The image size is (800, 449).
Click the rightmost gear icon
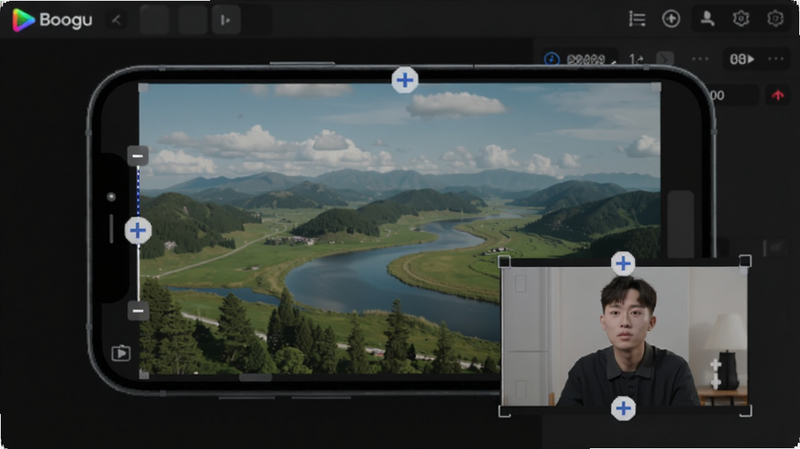pyautogui.click(x=775, y=19)
